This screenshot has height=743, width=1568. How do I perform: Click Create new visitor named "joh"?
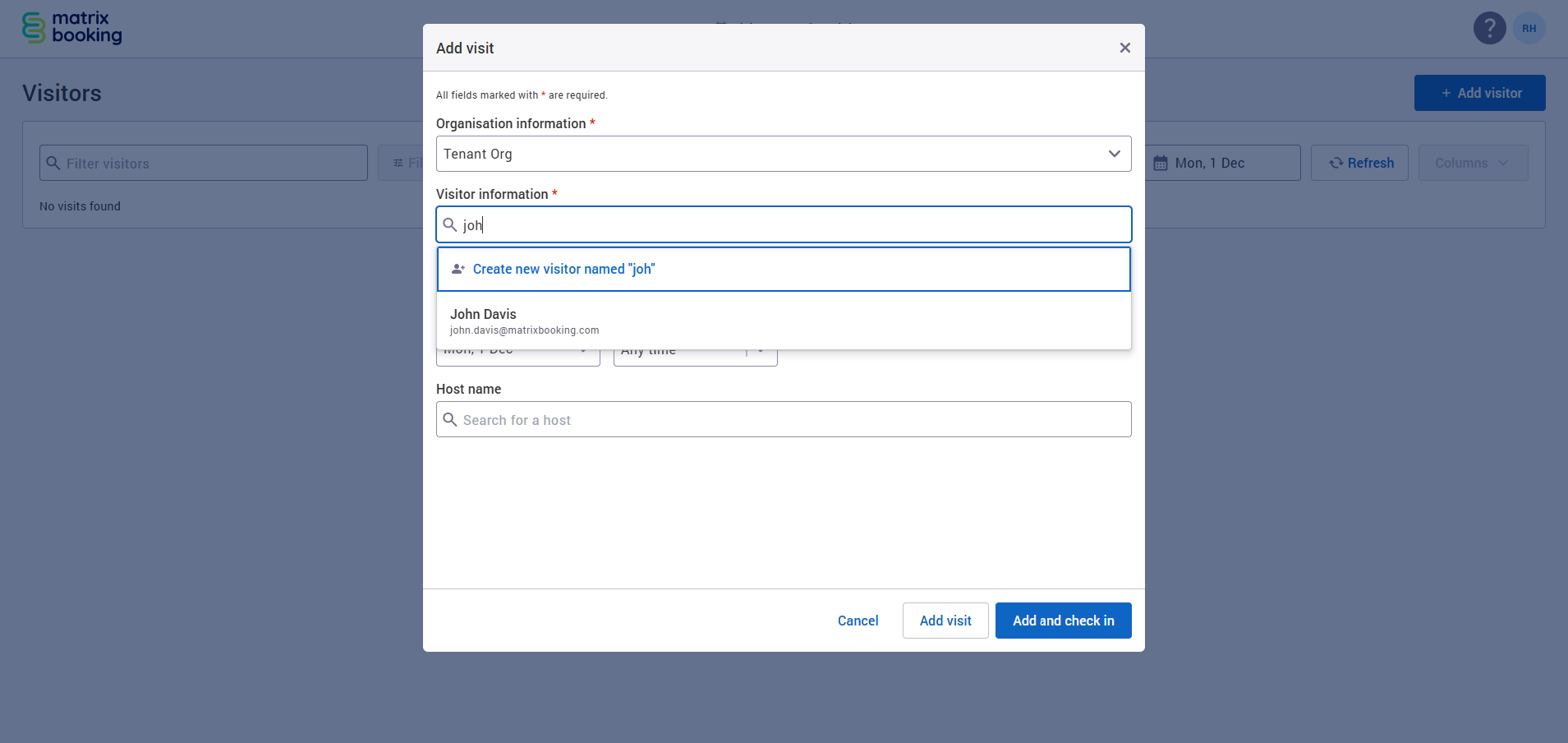click(564, 269)
